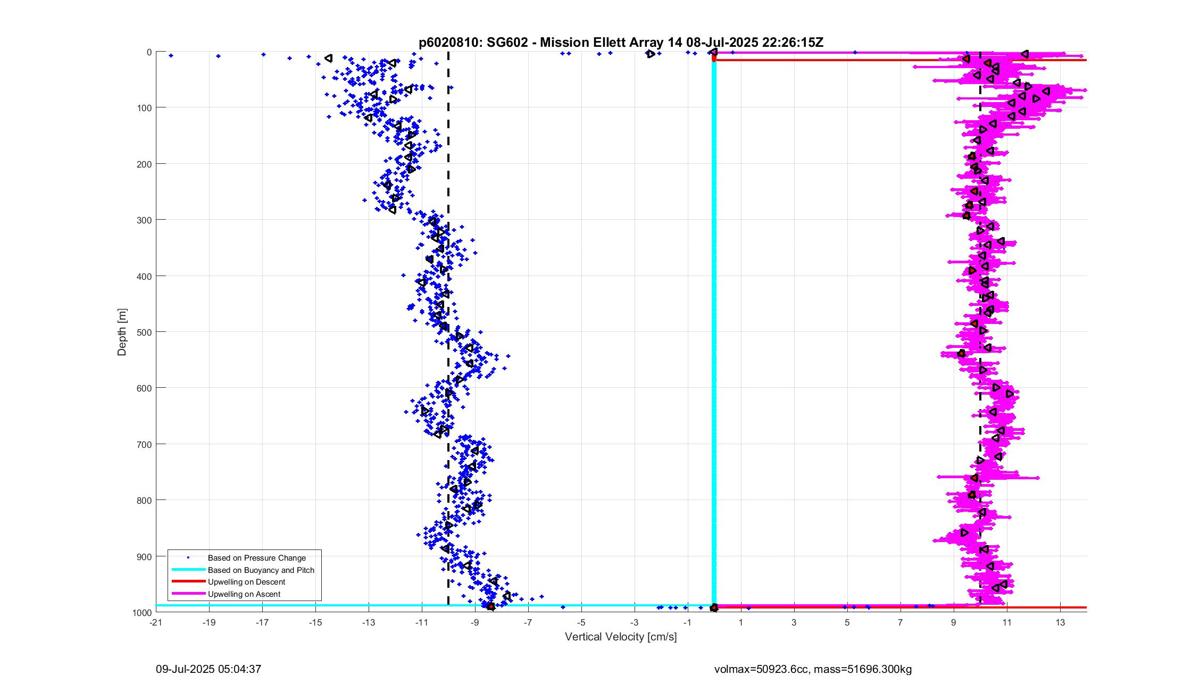The height and width of the screenshot is (688, 1200).
Task: Select the 'Vertical Velocity [cm/s]' x-axis label
Action: [x=621, y=637]
